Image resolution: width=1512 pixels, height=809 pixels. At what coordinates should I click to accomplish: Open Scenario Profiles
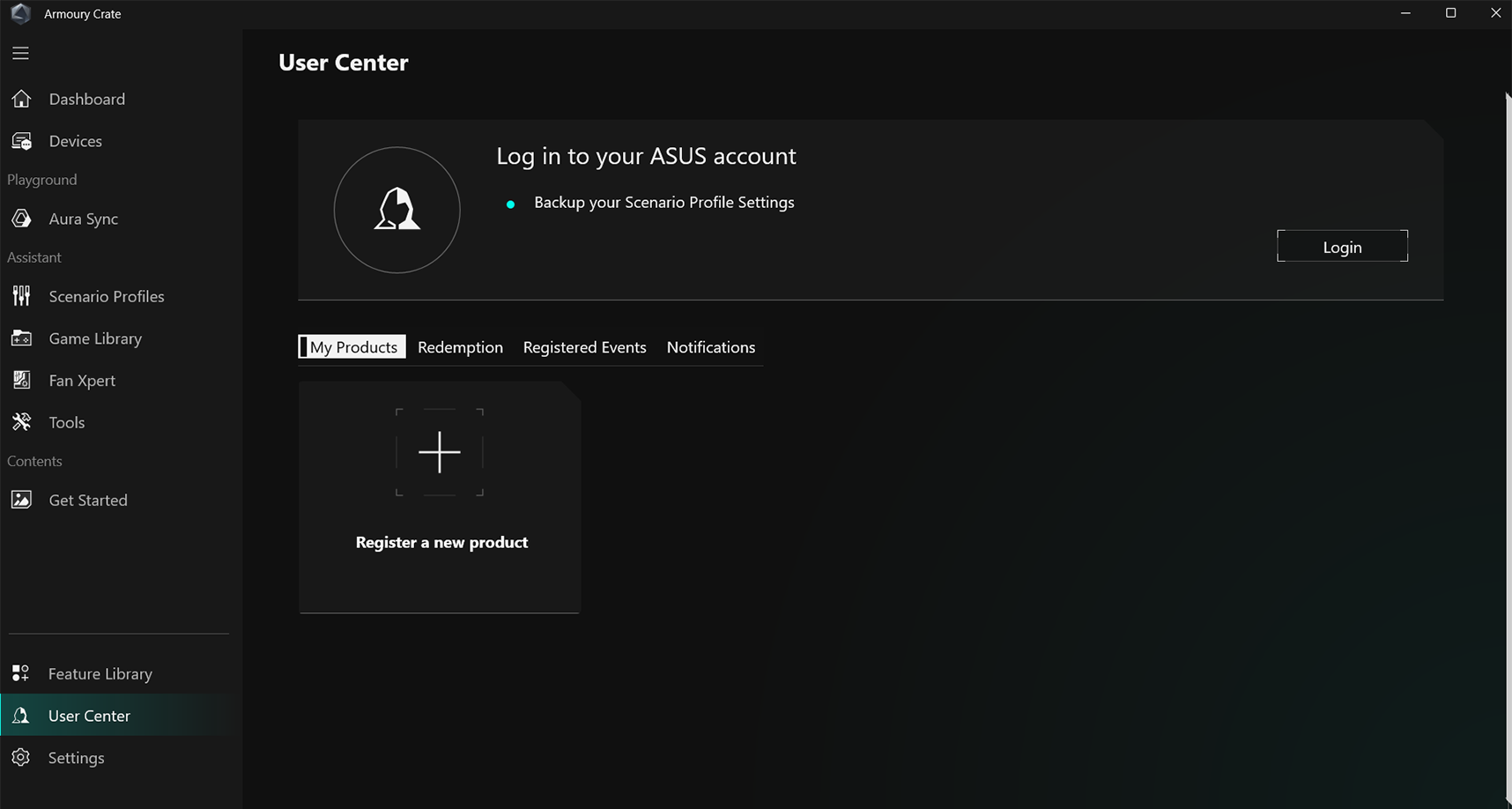click(x=106, y=296)
